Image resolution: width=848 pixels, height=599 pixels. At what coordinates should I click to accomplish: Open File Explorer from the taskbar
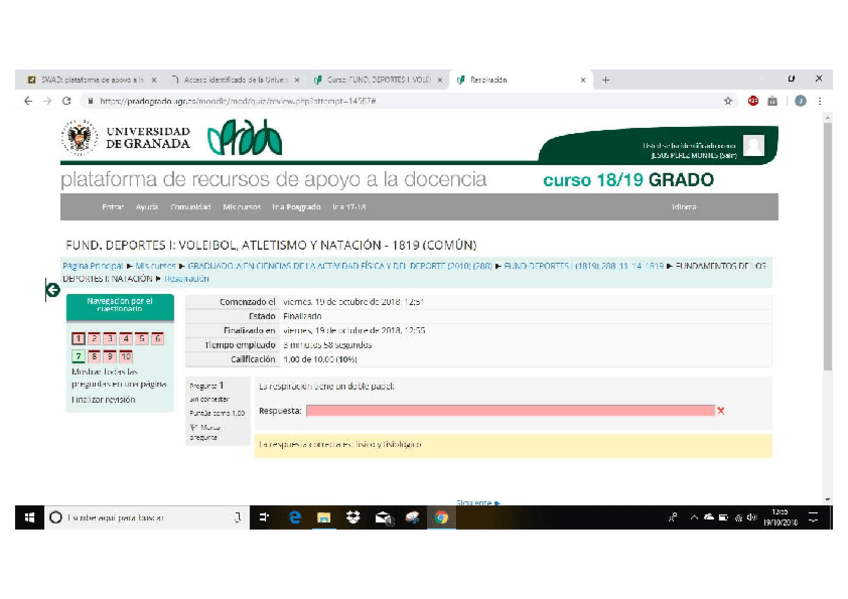coord(323,518)
